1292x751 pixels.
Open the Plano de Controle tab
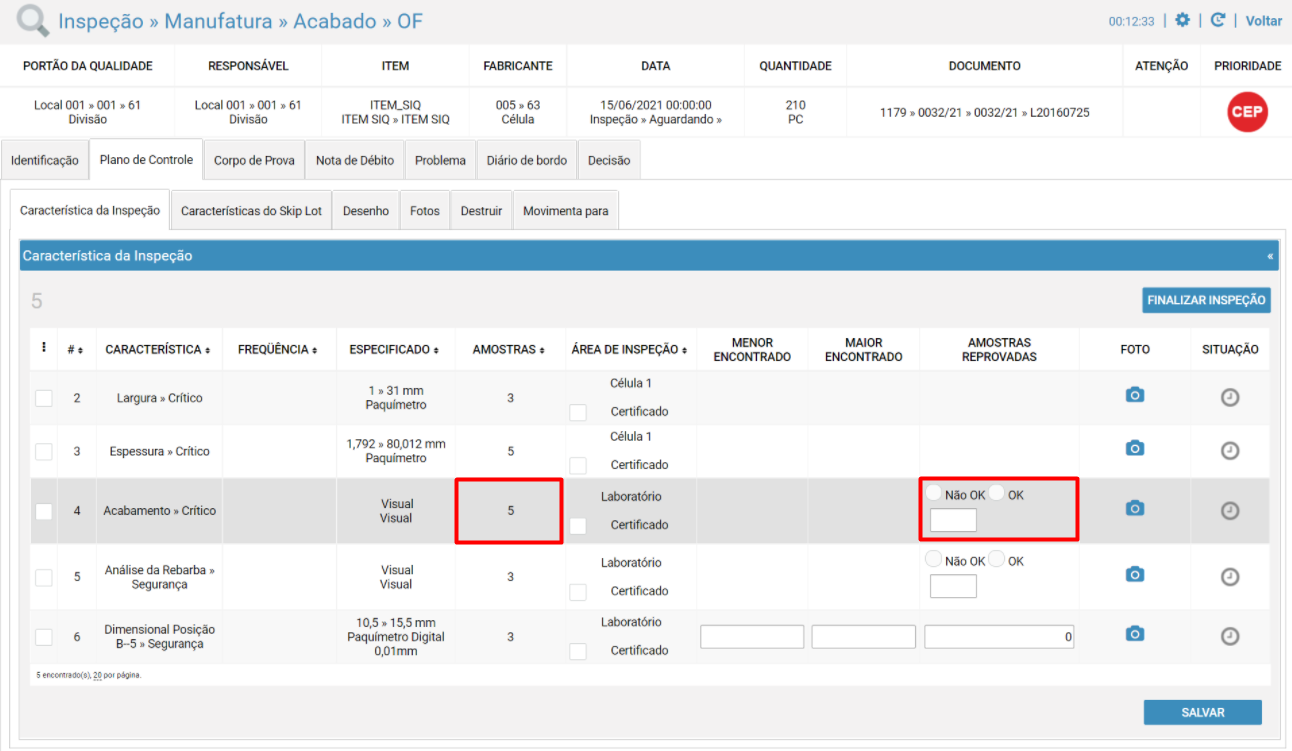[146, 160]
